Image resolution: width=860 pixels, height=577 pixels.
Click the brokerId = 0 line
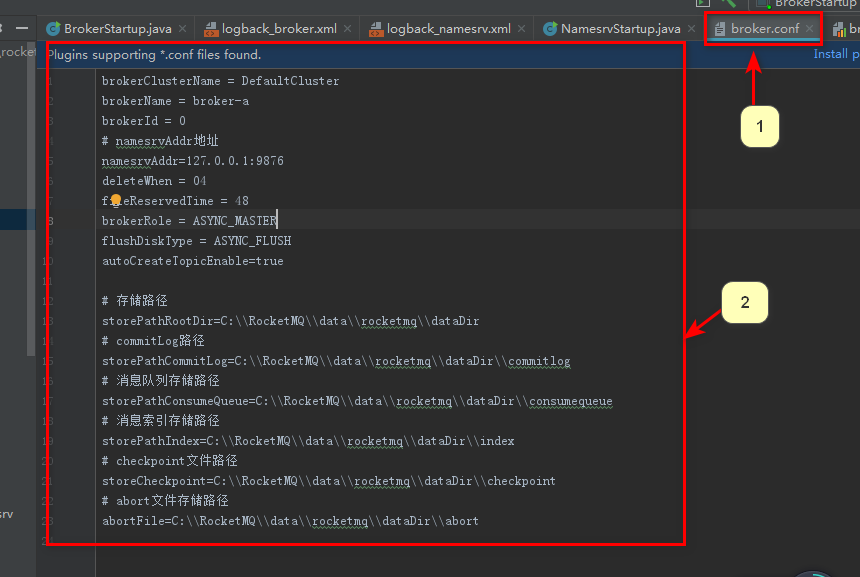coord(144,121)
